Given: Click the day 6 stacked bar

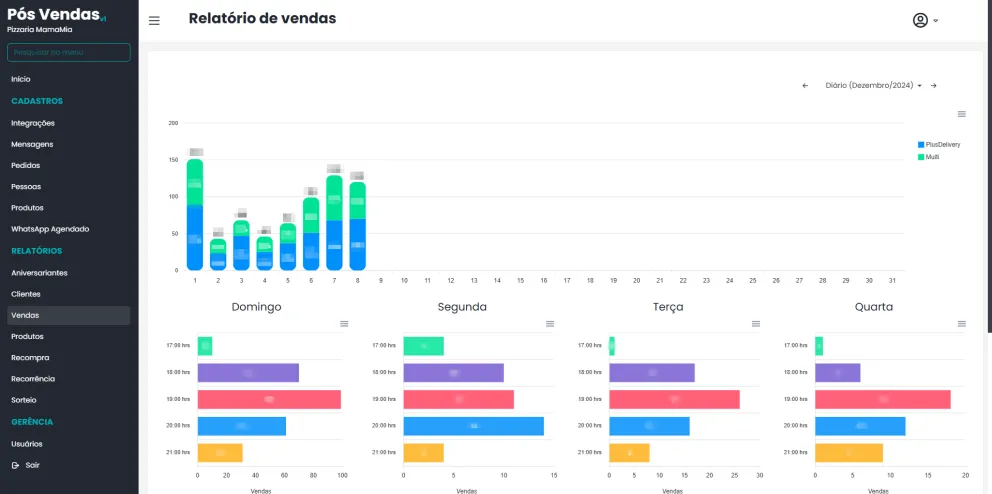Looking at the screenshot, I should 311,233.
